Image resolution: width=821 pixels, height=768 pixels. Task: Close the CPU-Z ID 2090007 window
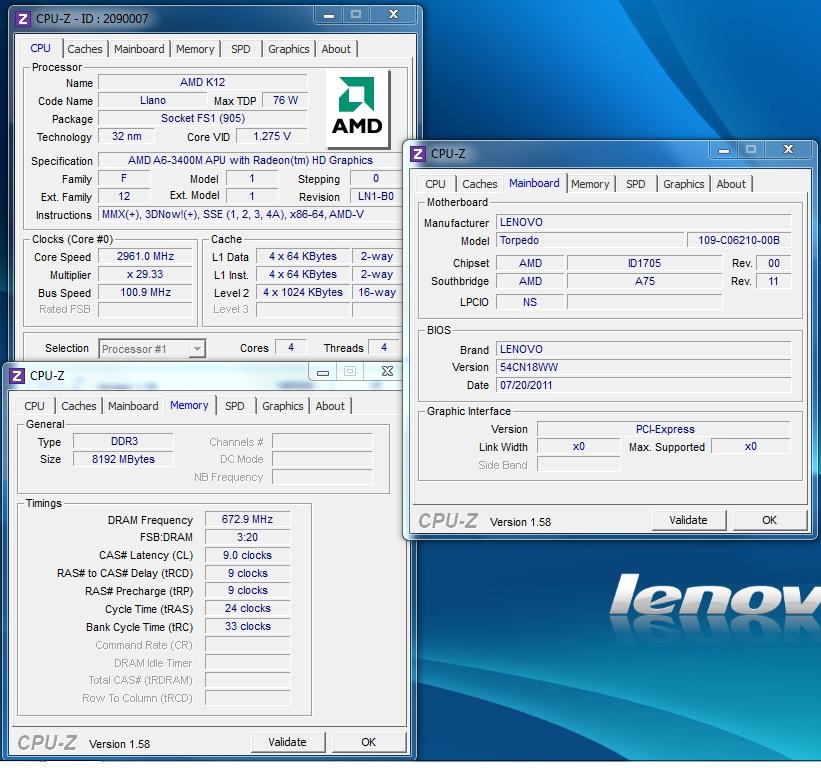pyautogui.click(x=393, y=15)
